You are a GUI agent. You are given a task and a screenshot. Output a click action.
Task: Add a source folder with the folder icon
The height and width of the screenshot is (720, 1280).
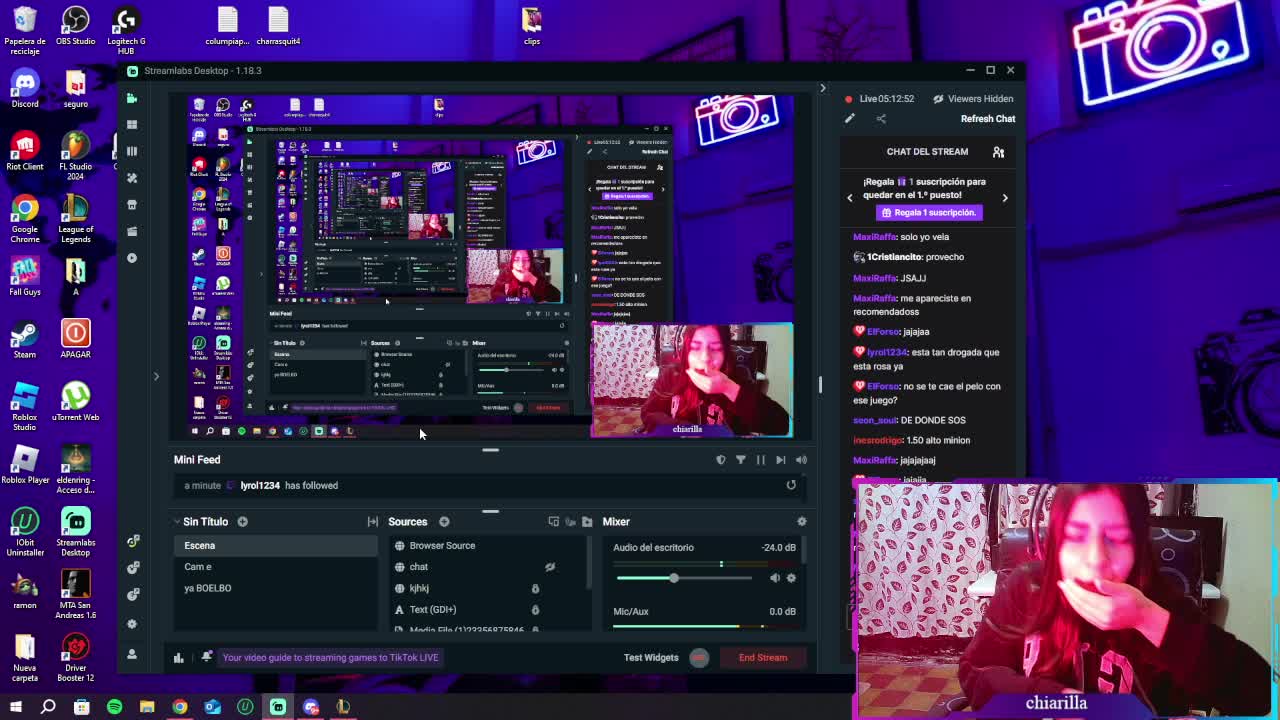point(587,521)
